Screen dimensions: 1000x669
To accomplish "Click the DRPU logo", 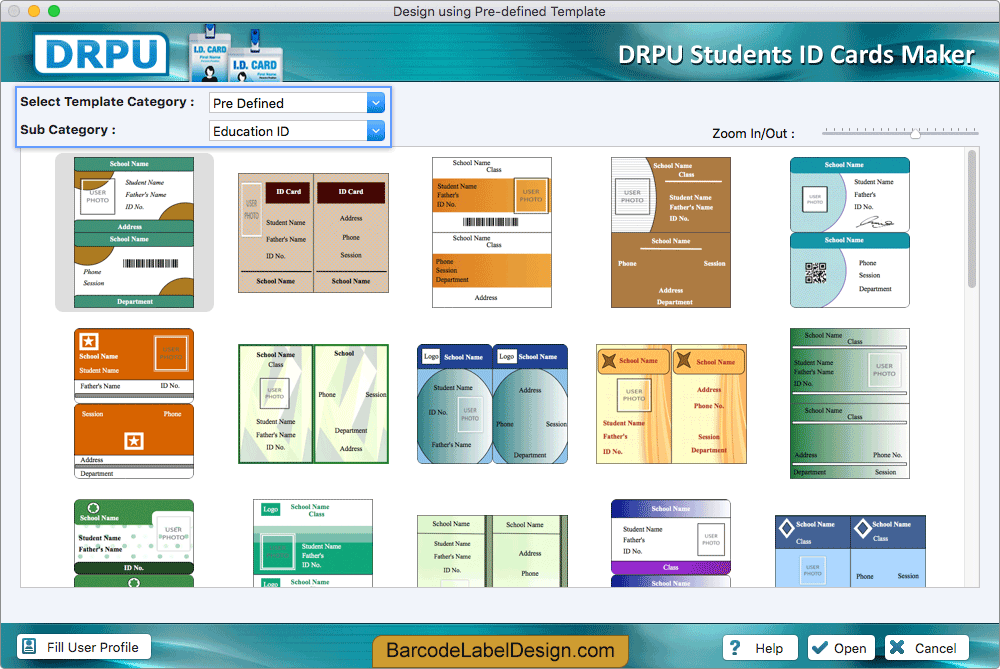I will (101, 54).
